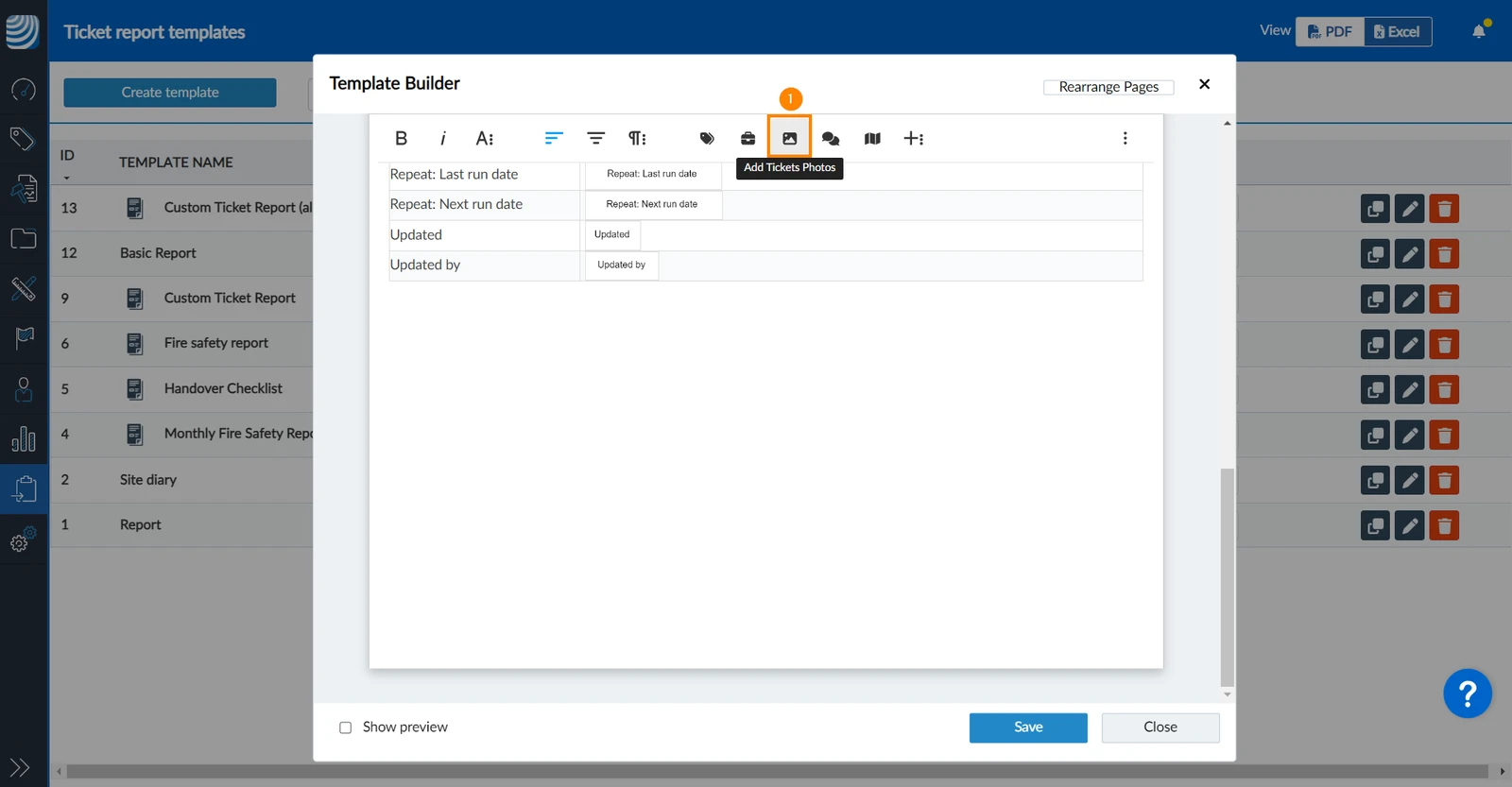Image resolution: width=1512 pixels, height=787 pixels.
Task: Click the comments bubble icon in toolbar
Action: pyautogui.click(x=831, y=138)
